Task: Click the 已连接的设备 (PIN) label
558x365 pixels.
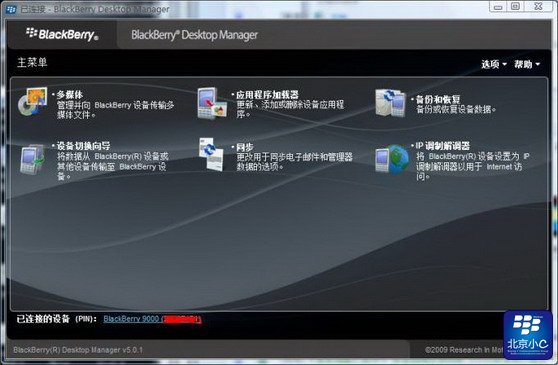Action: click(57, 319)
